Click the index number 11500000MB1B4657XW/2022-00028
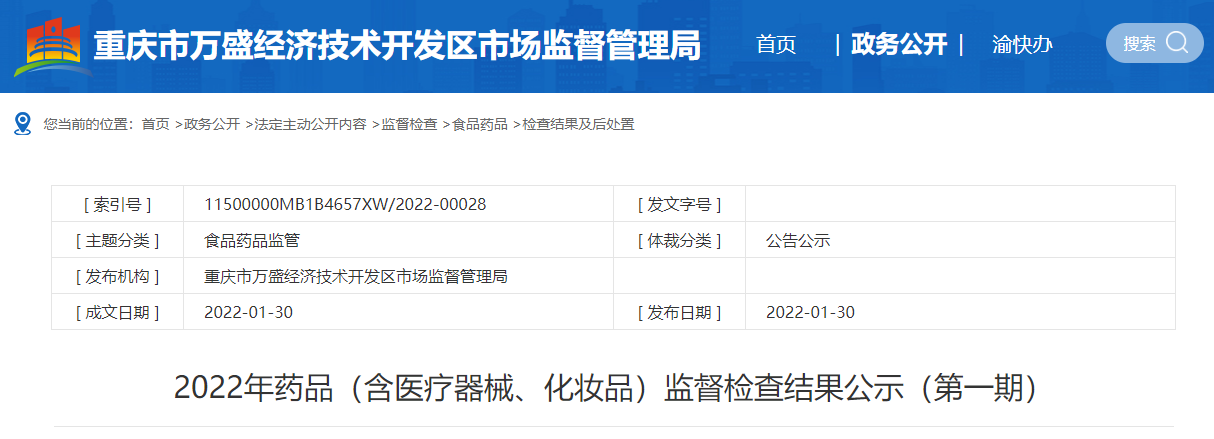The image size is (1214, 439). tap(345, 204)
